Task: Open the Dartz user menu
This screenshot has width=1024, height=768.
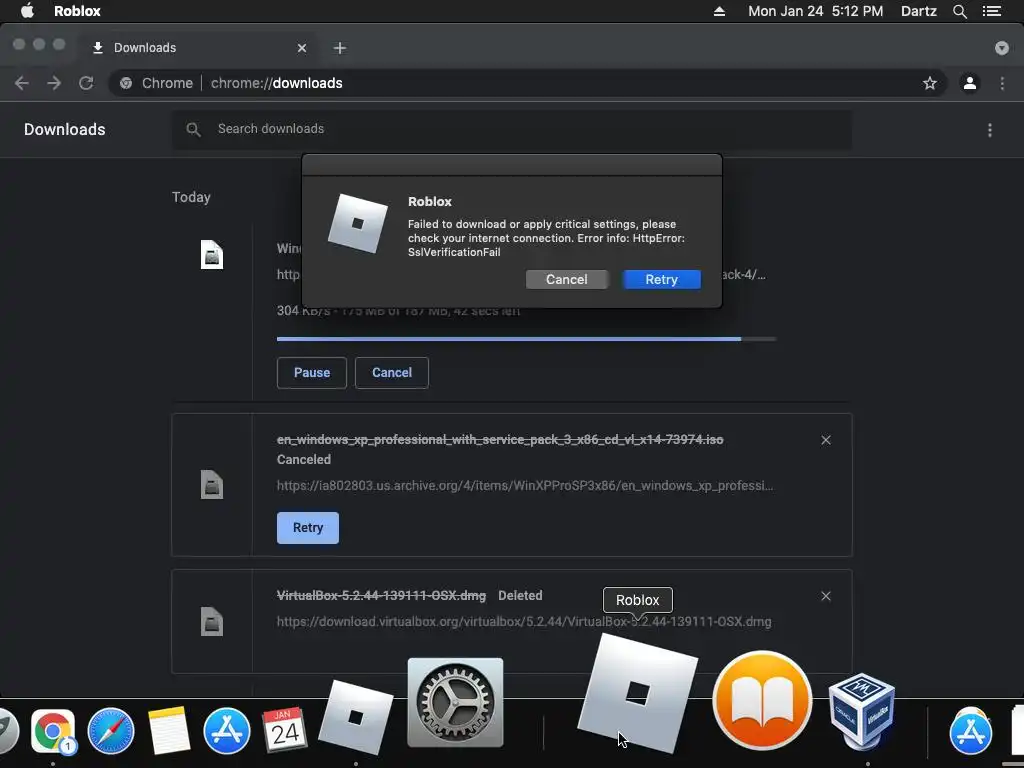Action: 918,11
